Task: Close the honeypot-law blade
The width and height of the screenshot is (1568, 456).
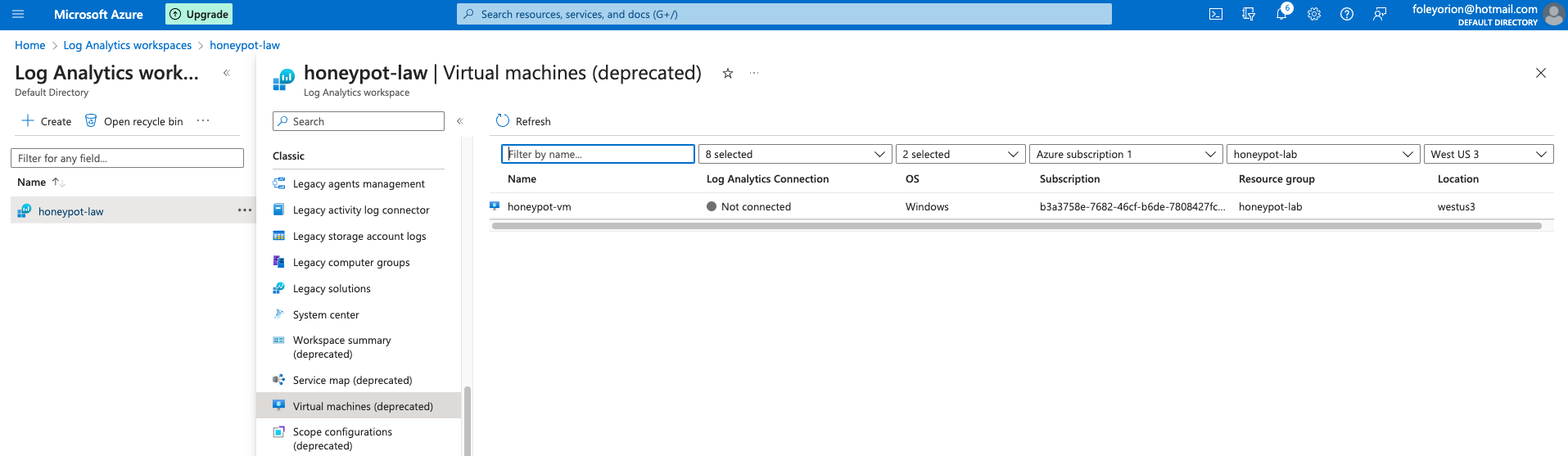Action: pyautogui.click(x=1540, y=73)
